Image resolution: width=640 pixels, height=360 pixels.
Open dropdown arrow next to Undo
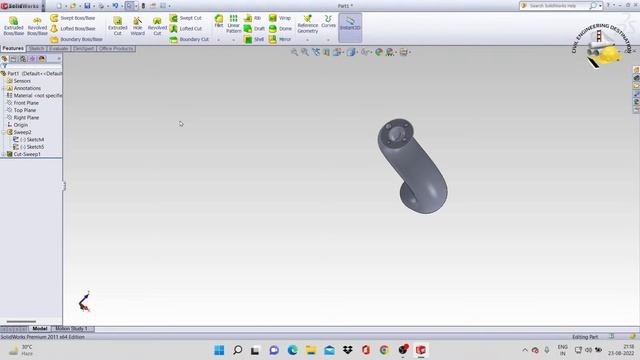click(x=122, y=6)
